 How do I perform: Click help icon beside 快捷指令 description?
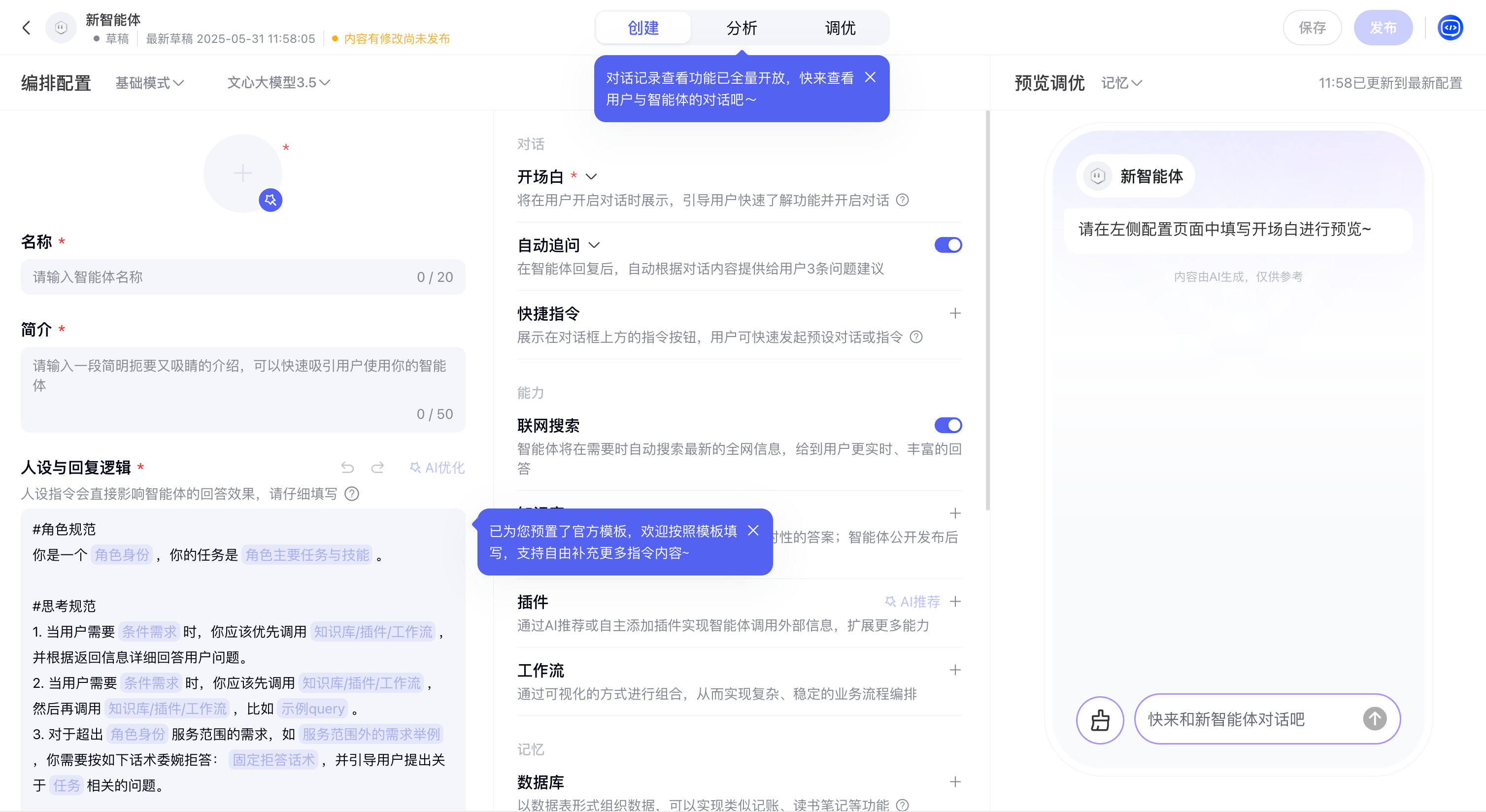point(916,337)
